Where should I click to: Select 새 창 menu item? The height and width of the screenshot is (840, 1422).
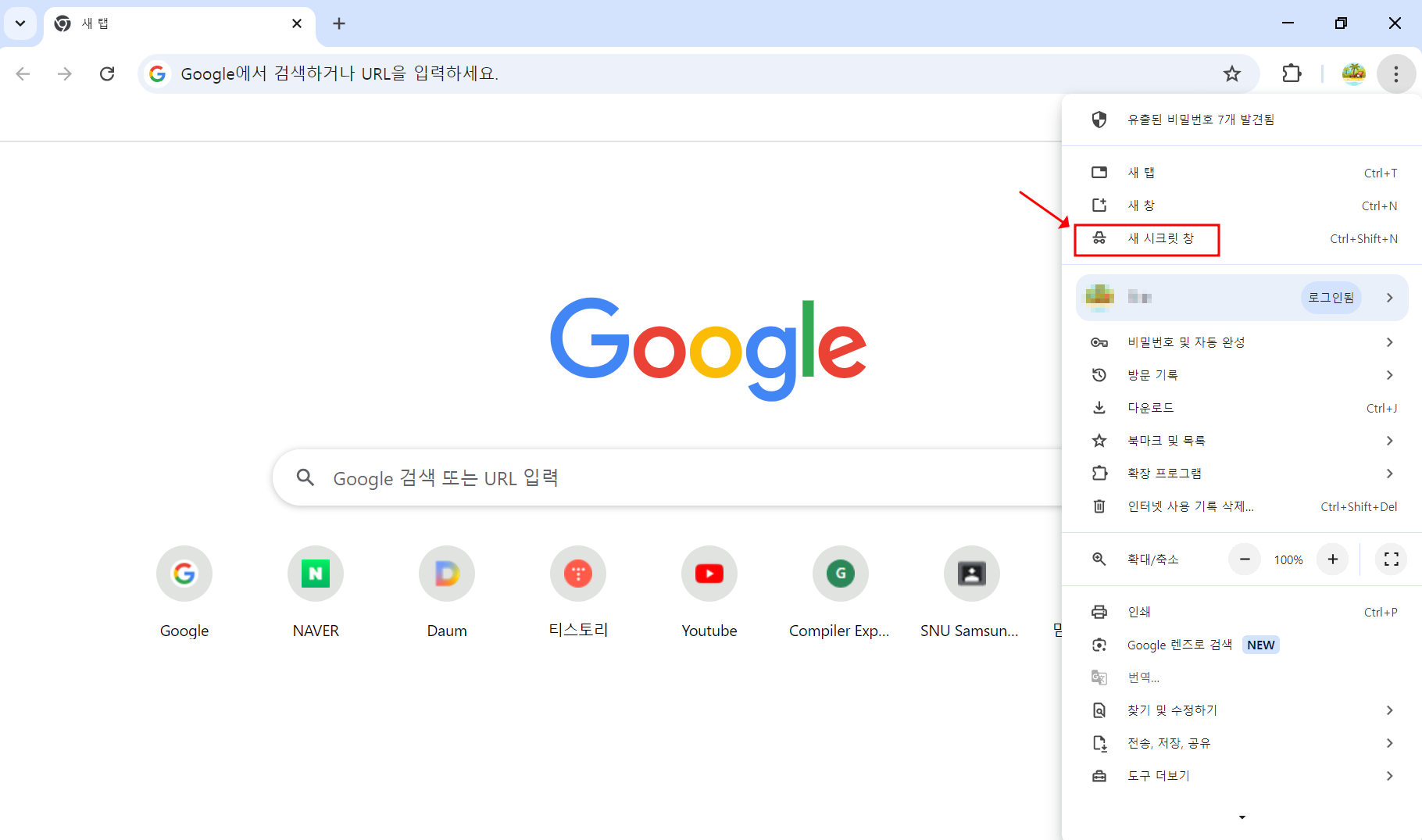point(1242,206)
